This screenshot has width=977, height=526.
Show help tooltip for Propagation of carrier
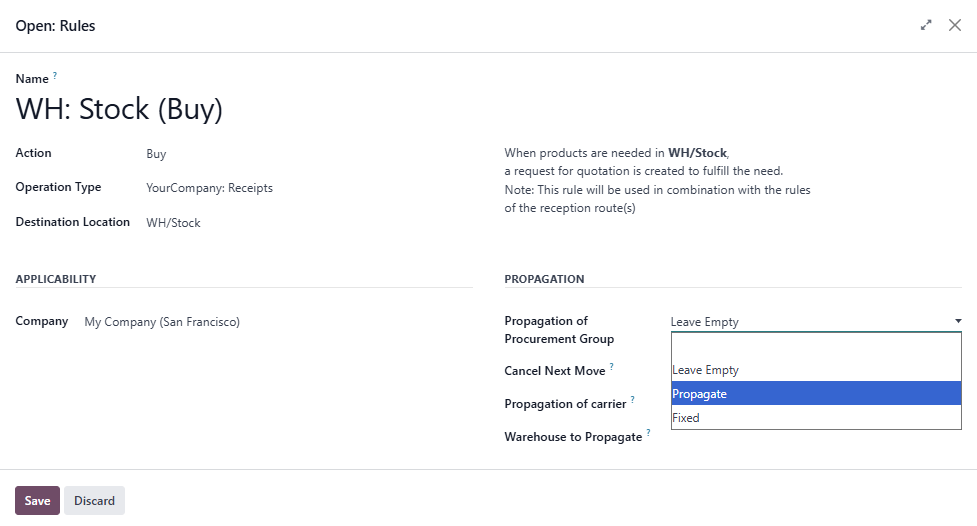[x=633, y=400]
